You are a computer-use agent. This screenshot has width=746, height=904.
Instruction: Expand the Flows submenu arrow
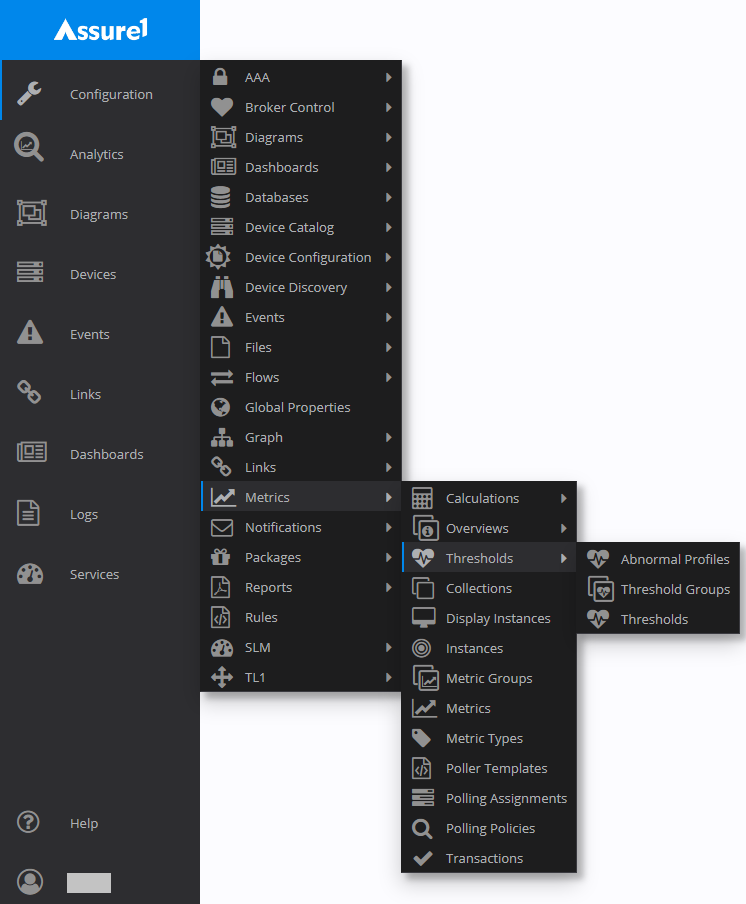point(389,377)
